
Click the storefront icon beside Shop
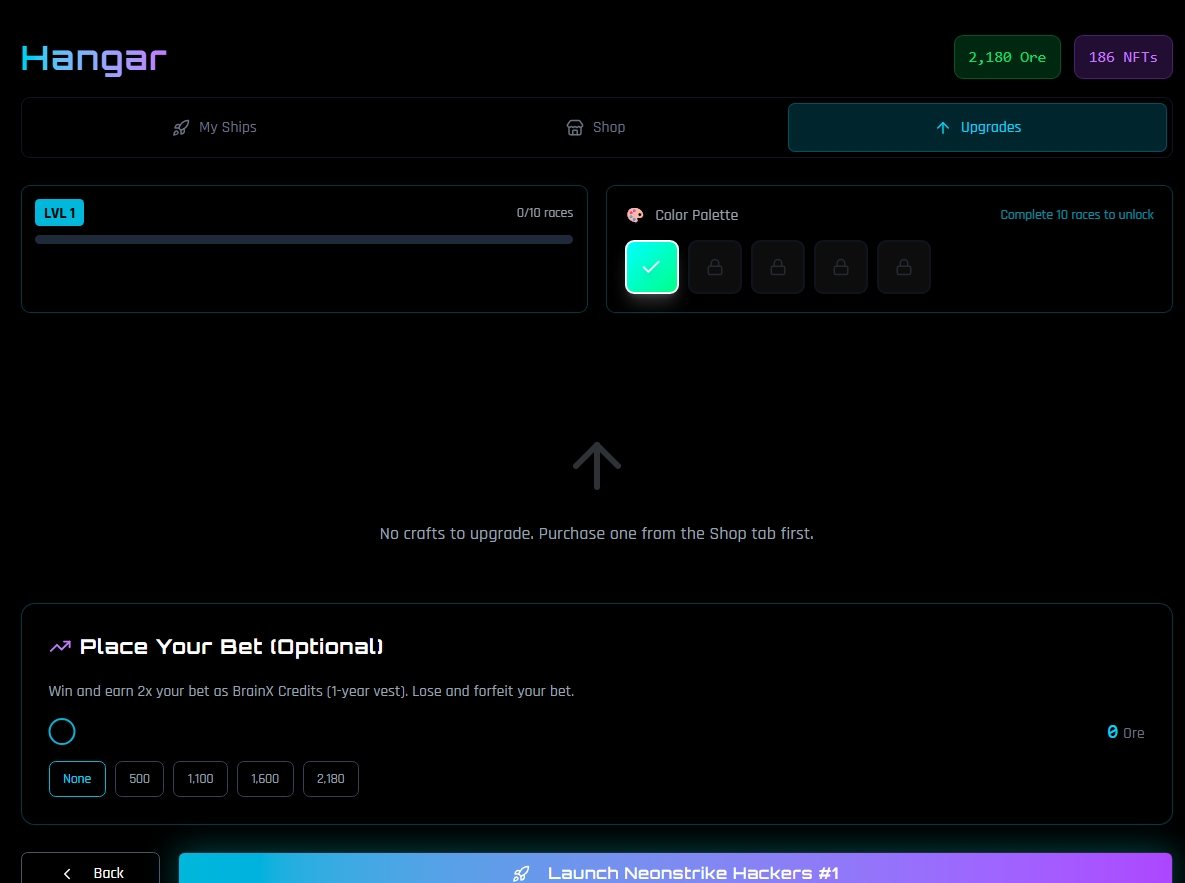[574, 128]
